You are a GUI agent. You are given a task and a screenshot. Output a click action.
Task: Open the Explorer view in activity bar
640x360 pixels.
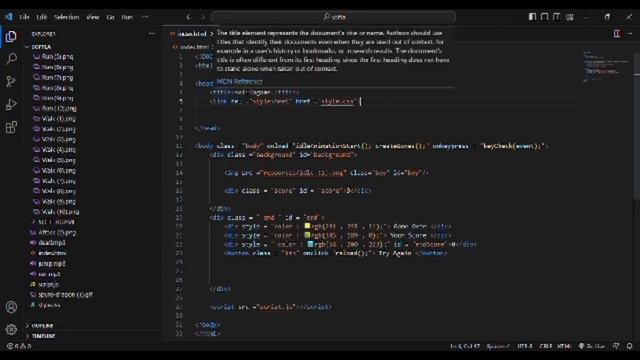click(x=11, y=37)
